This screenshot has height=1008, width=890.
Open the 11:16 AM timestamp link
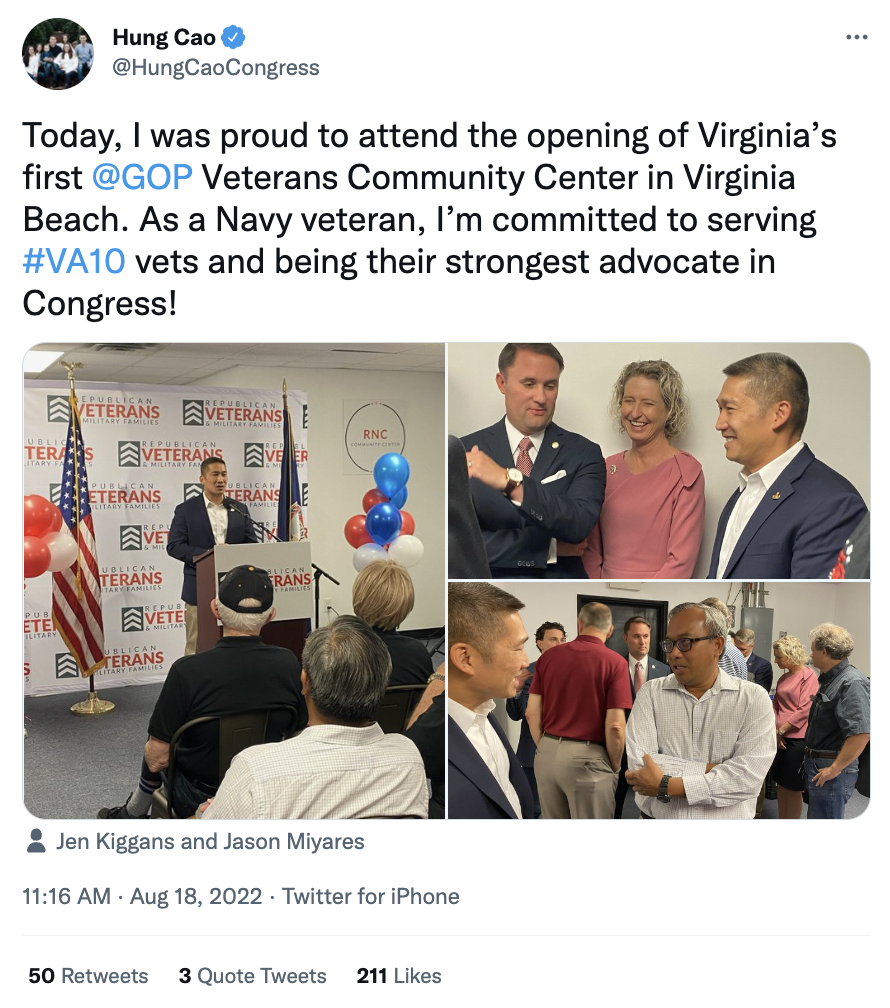[x=66, y=896]
